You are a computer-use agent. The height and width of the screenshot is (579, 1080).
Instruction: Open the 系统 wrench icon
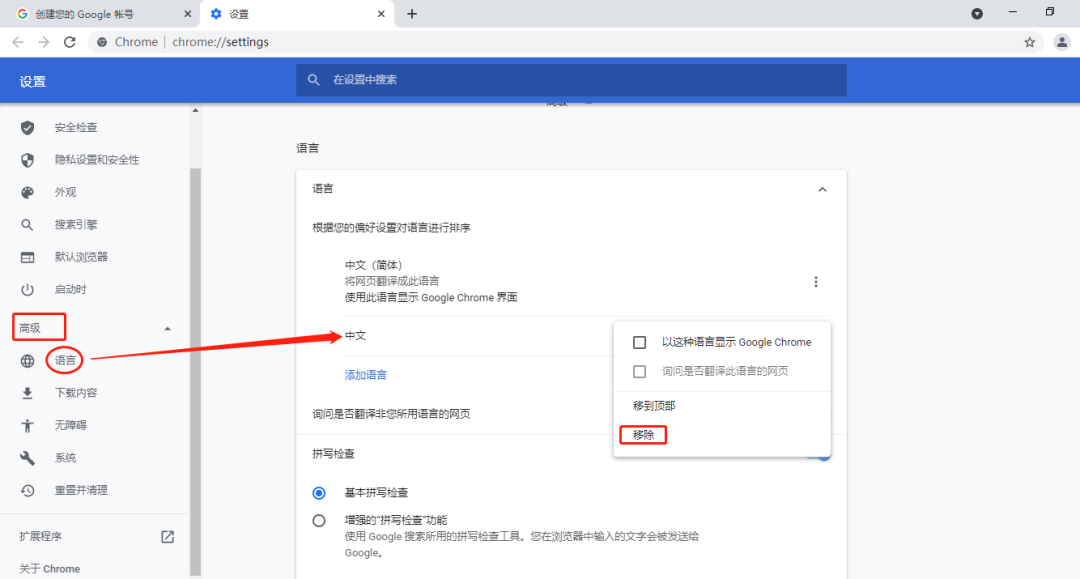point(27,457)
